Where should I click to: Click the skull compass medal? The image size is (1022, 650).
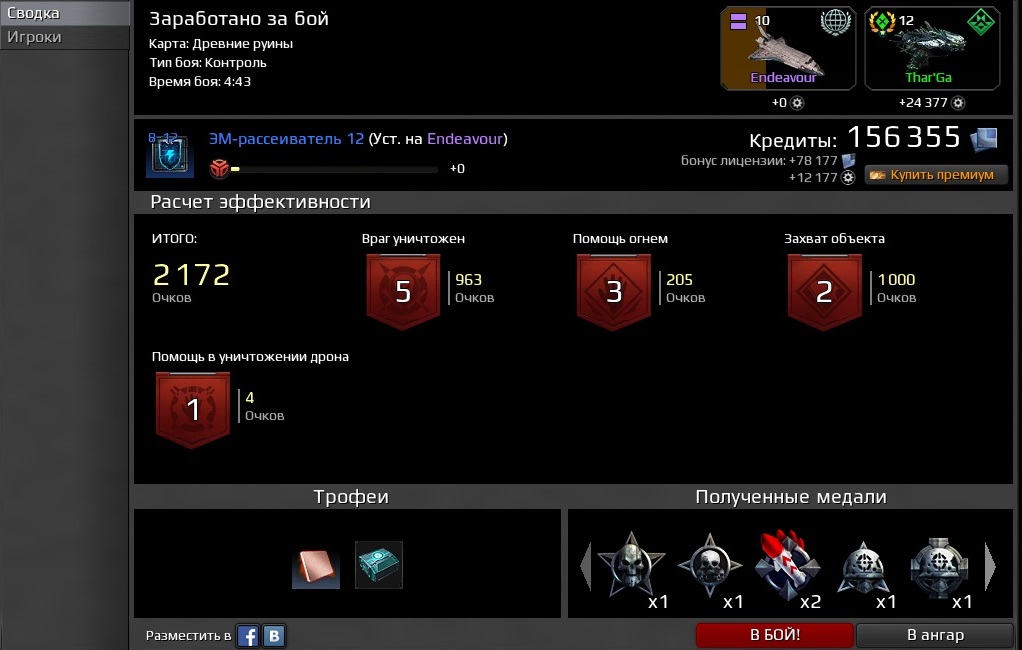[x=710, y=566]
